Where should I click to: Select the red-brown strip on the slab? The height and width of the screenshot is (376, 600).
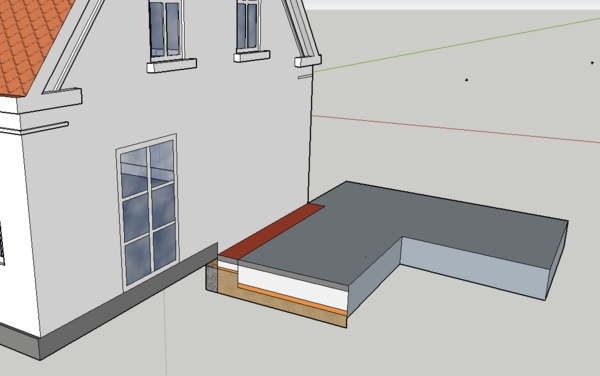click(x=272, y=231)
